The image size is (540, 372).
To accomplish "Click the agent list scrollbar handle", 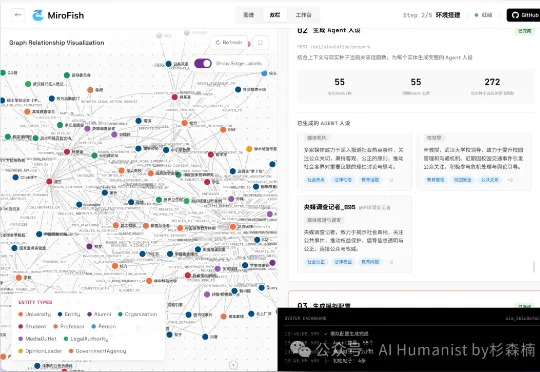I will click(534, 267).
